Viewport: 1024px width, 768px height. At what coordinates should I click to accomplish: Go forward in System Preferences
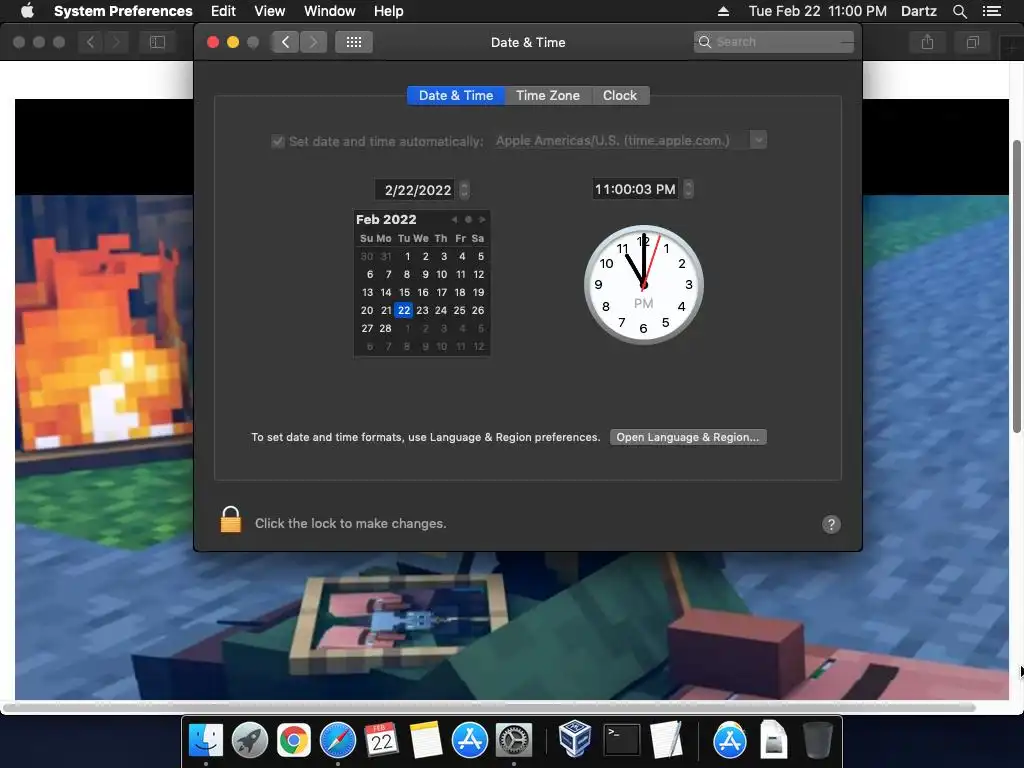pyautogui.click(x=313, y=42)
